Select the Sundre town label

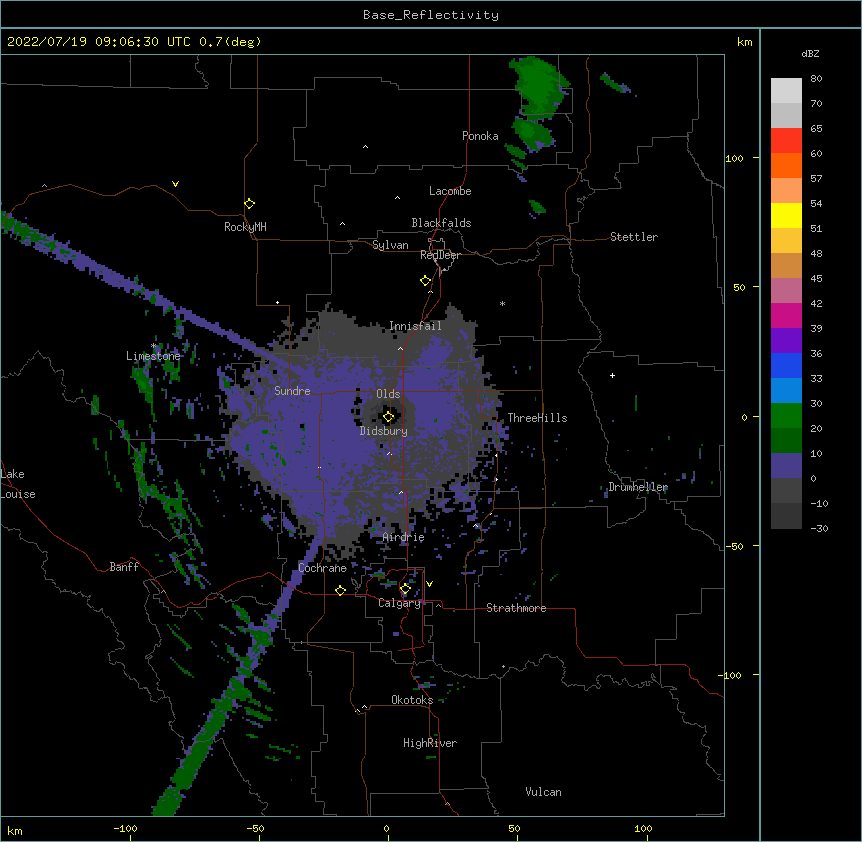[292, 391]
